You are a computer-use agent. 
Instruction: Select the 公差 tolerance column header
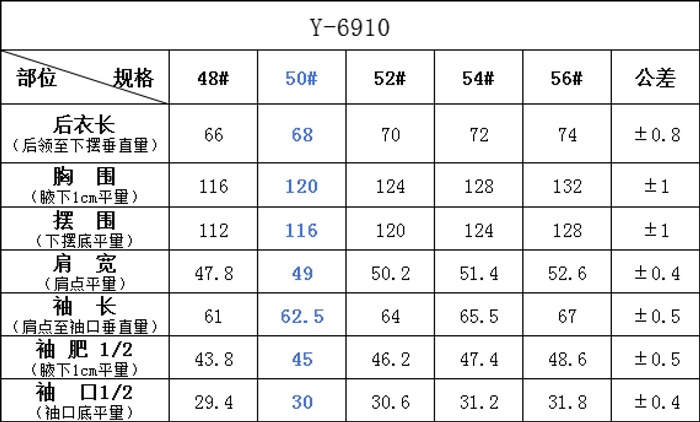(655, 79)
